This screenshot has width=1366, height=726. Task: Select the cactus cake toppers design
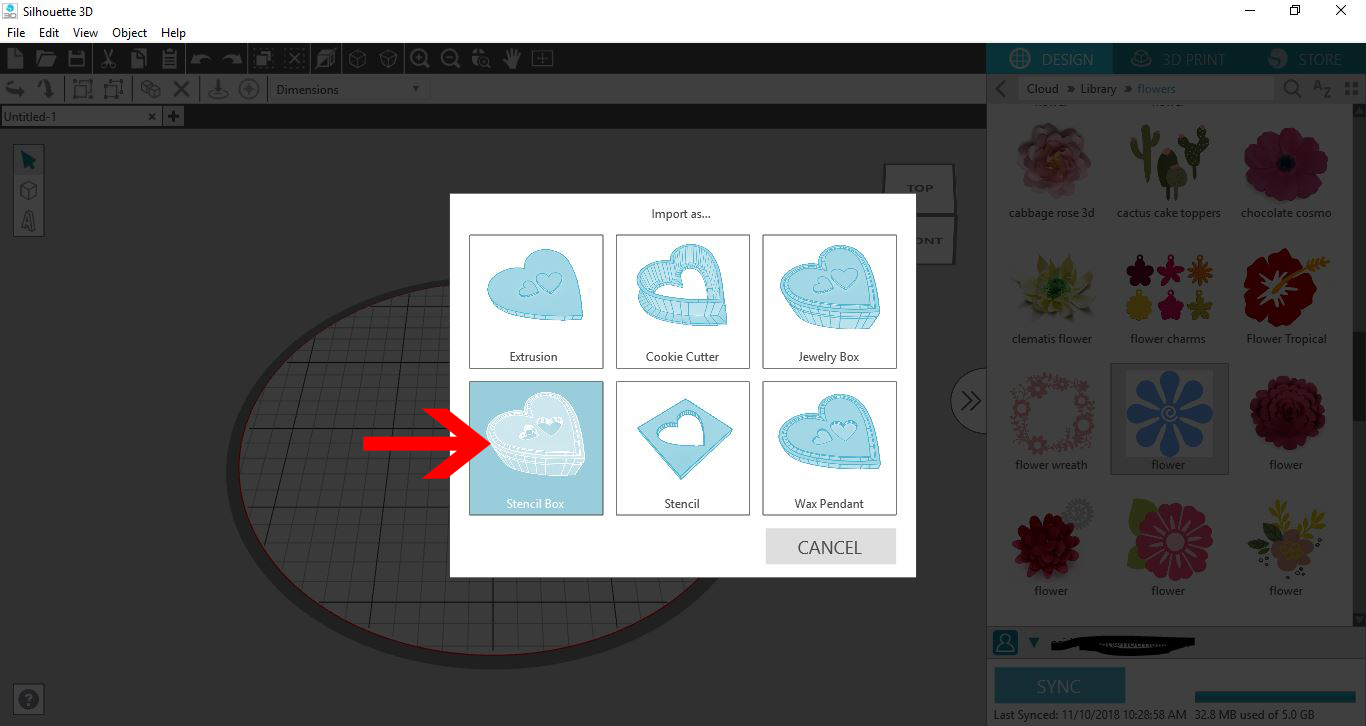(1168, 170)
